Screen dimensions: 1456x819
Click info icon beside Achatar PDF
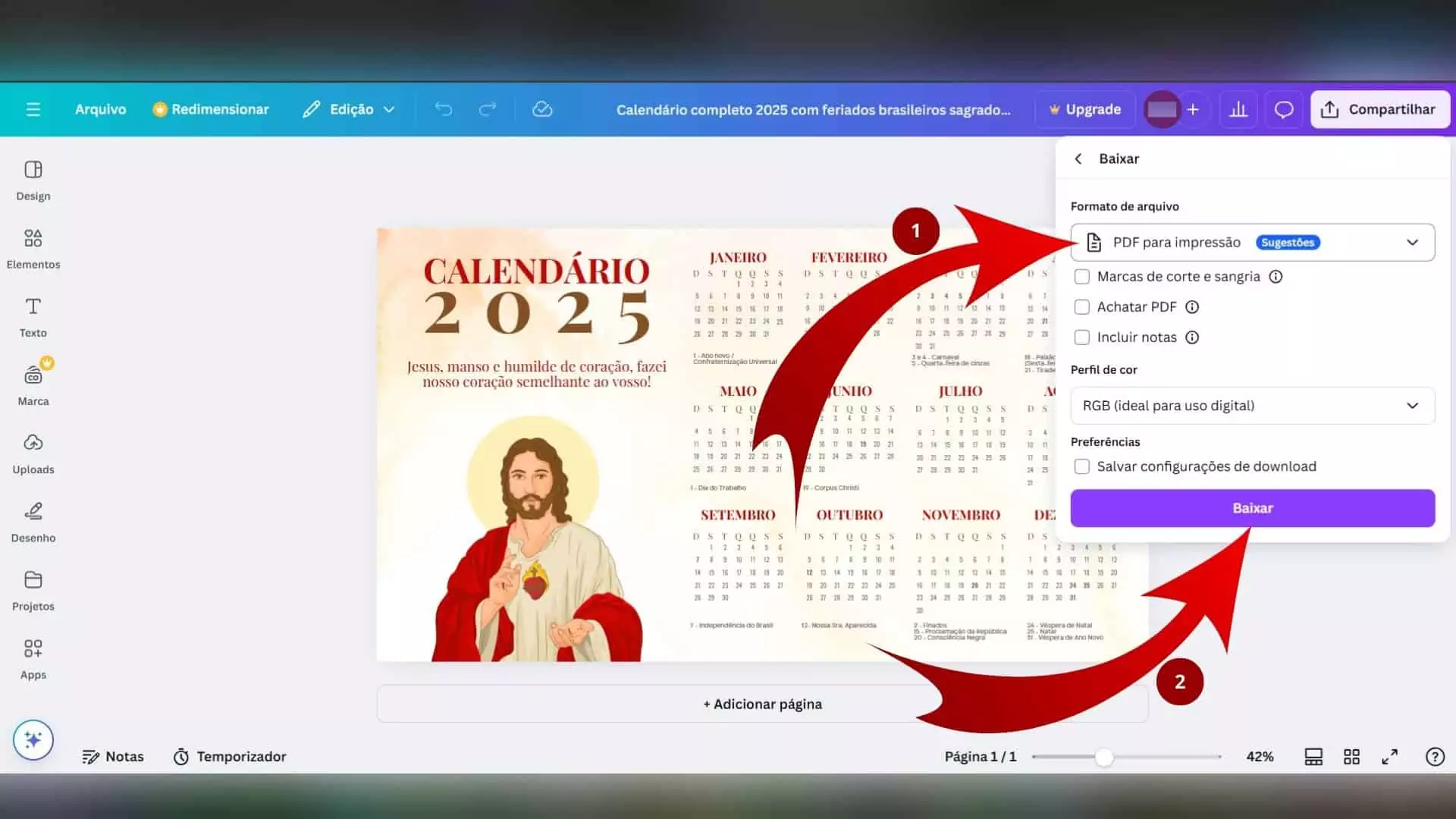(1192, 307)
